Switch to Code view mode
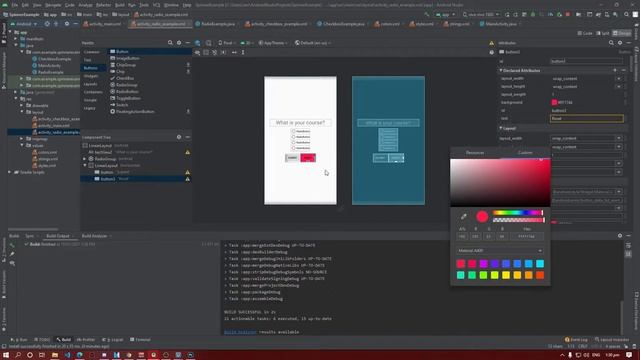This screenshot has width=640, height=360. pos(585,33)
